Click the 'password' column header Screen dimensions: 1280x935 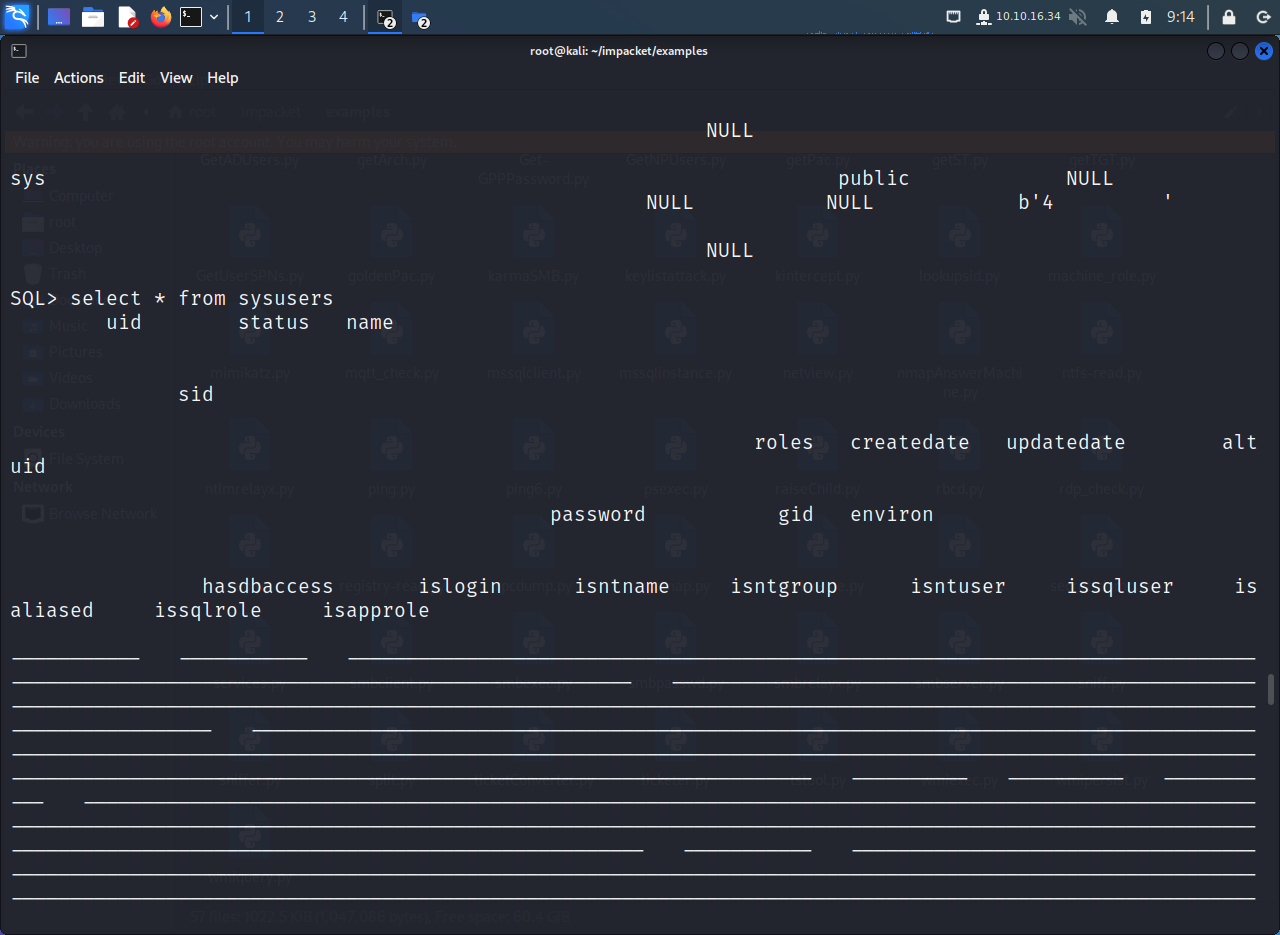598,514
